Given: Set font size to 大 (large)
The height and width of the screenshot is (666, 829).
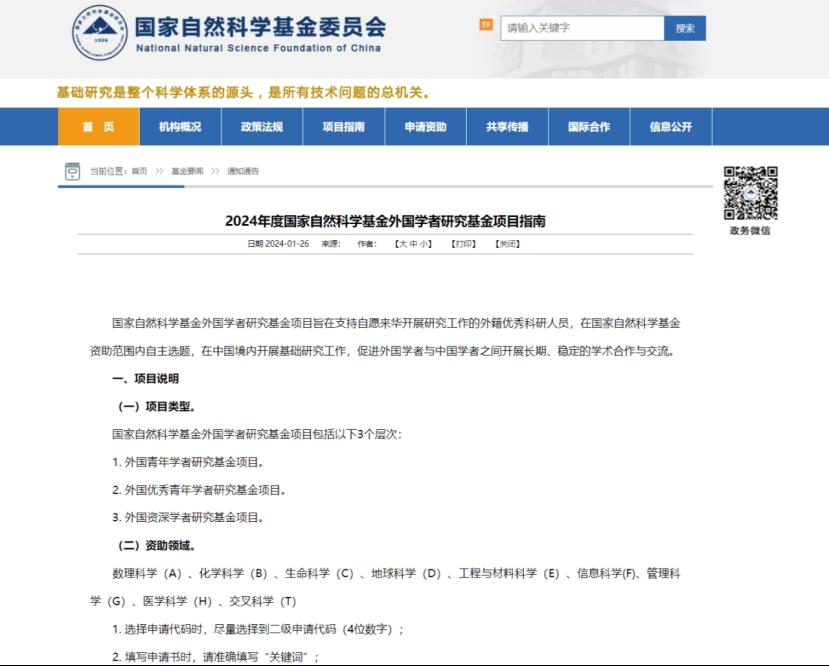Looking at the screenshot, I should pos(402,244).
